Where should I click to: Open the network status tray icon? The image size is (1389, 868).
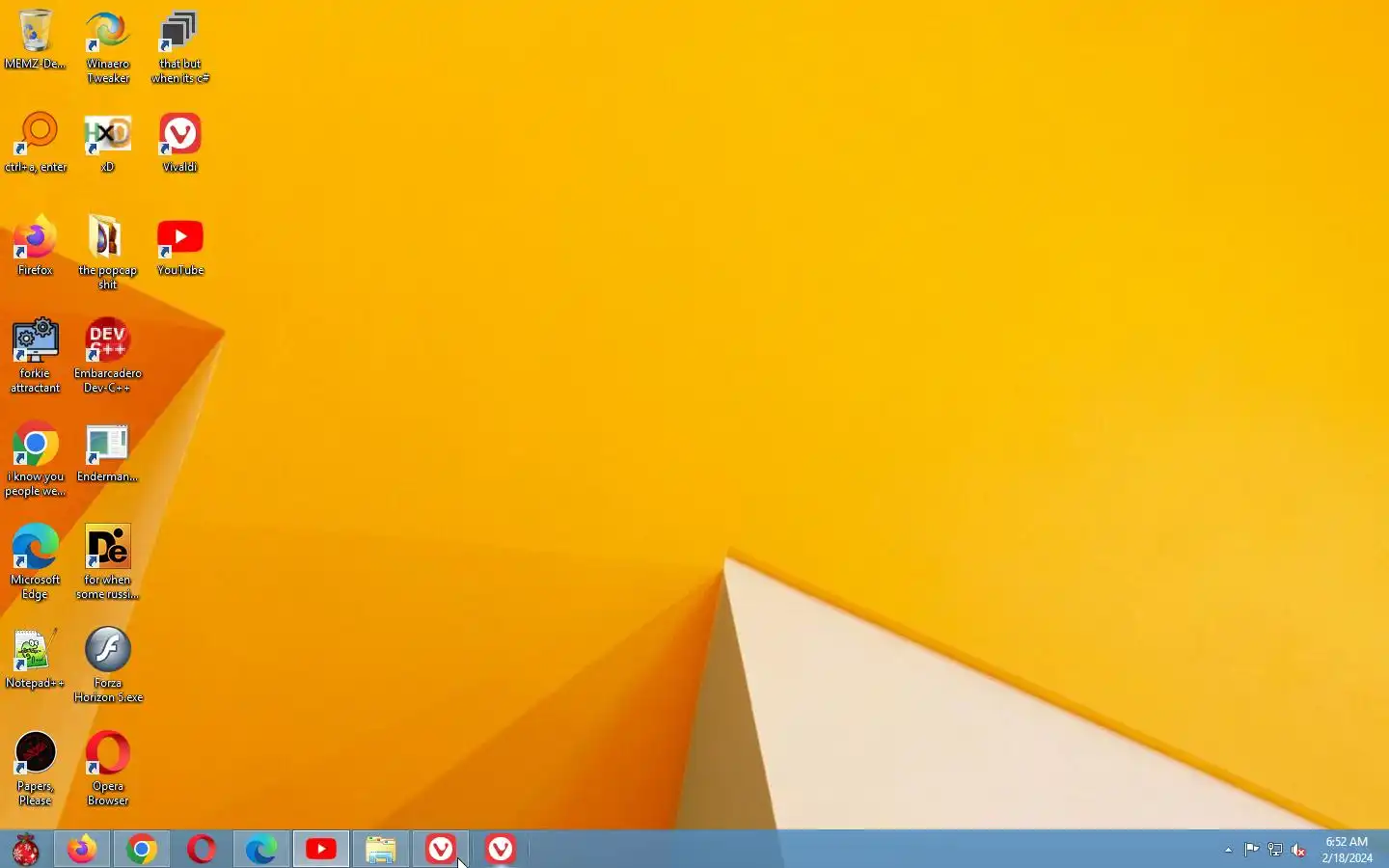tap(1275, 851)
